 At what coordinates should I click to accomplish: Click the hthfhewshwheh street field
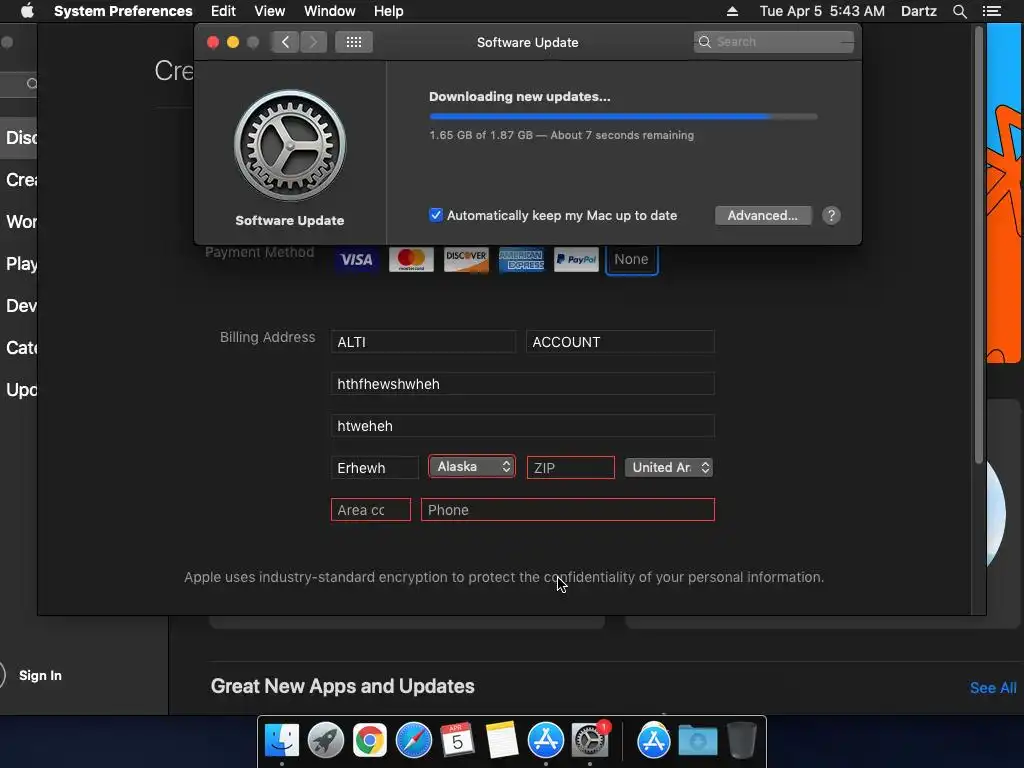pos(522,384)
